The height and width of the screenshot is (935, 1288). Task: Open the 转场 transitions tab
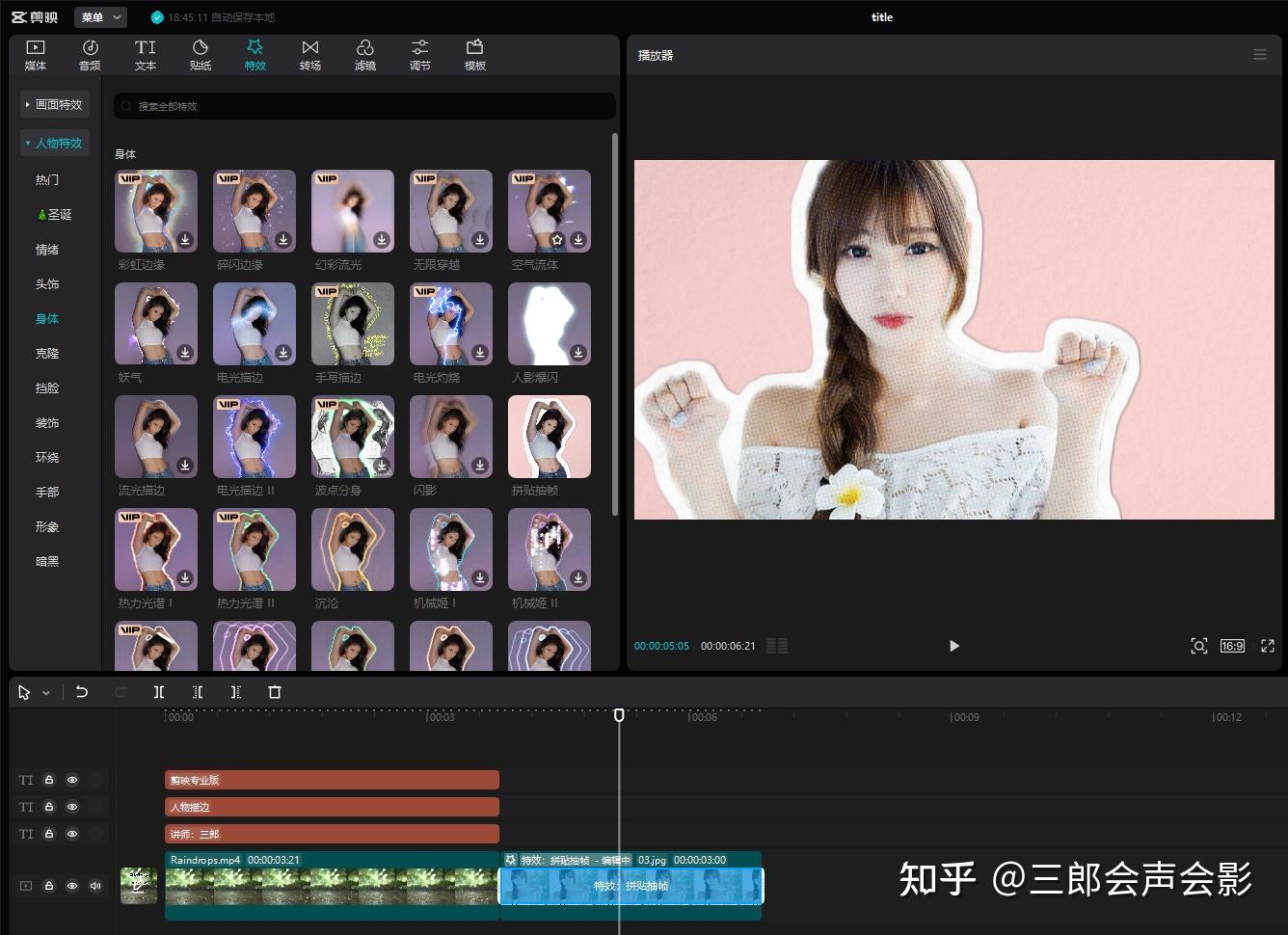pos(310,55)
